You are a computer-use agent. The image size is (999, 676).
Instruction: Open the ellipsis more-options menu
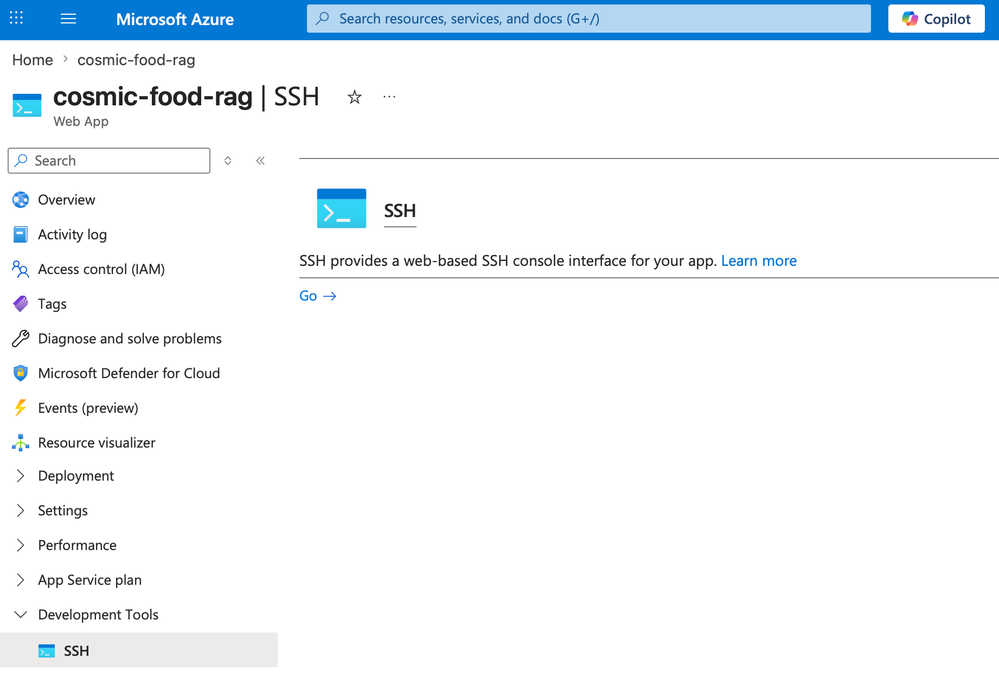coord(389,97)
